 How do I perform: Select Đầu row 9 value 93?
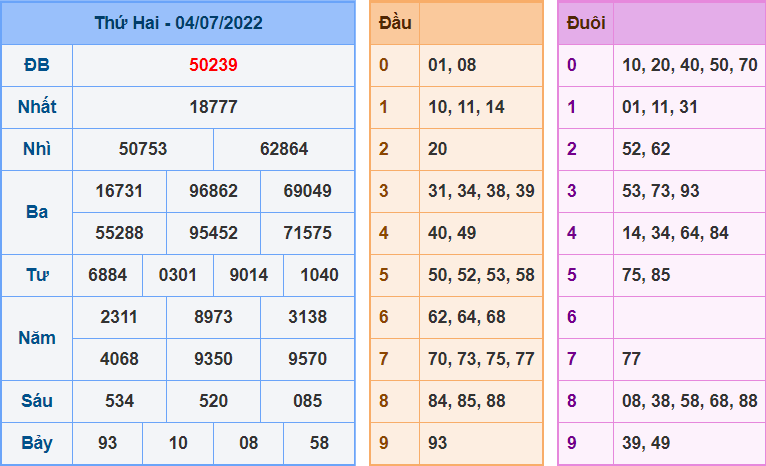point(438,443)
